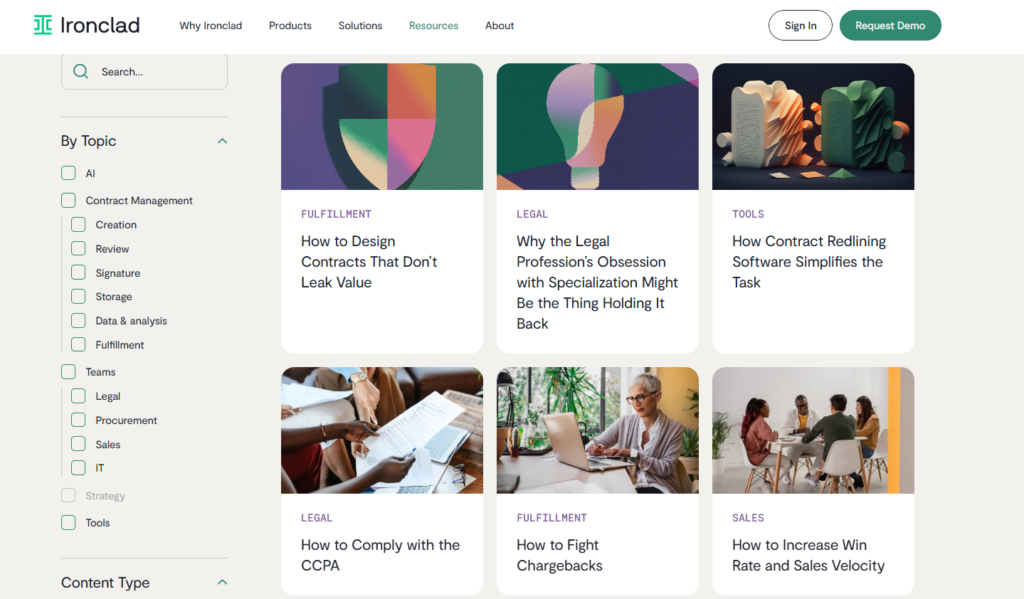Viewport: 1024px width, 599px height.
Task: Select the Fulfillment filter checkbox
Action: (78, 345)
